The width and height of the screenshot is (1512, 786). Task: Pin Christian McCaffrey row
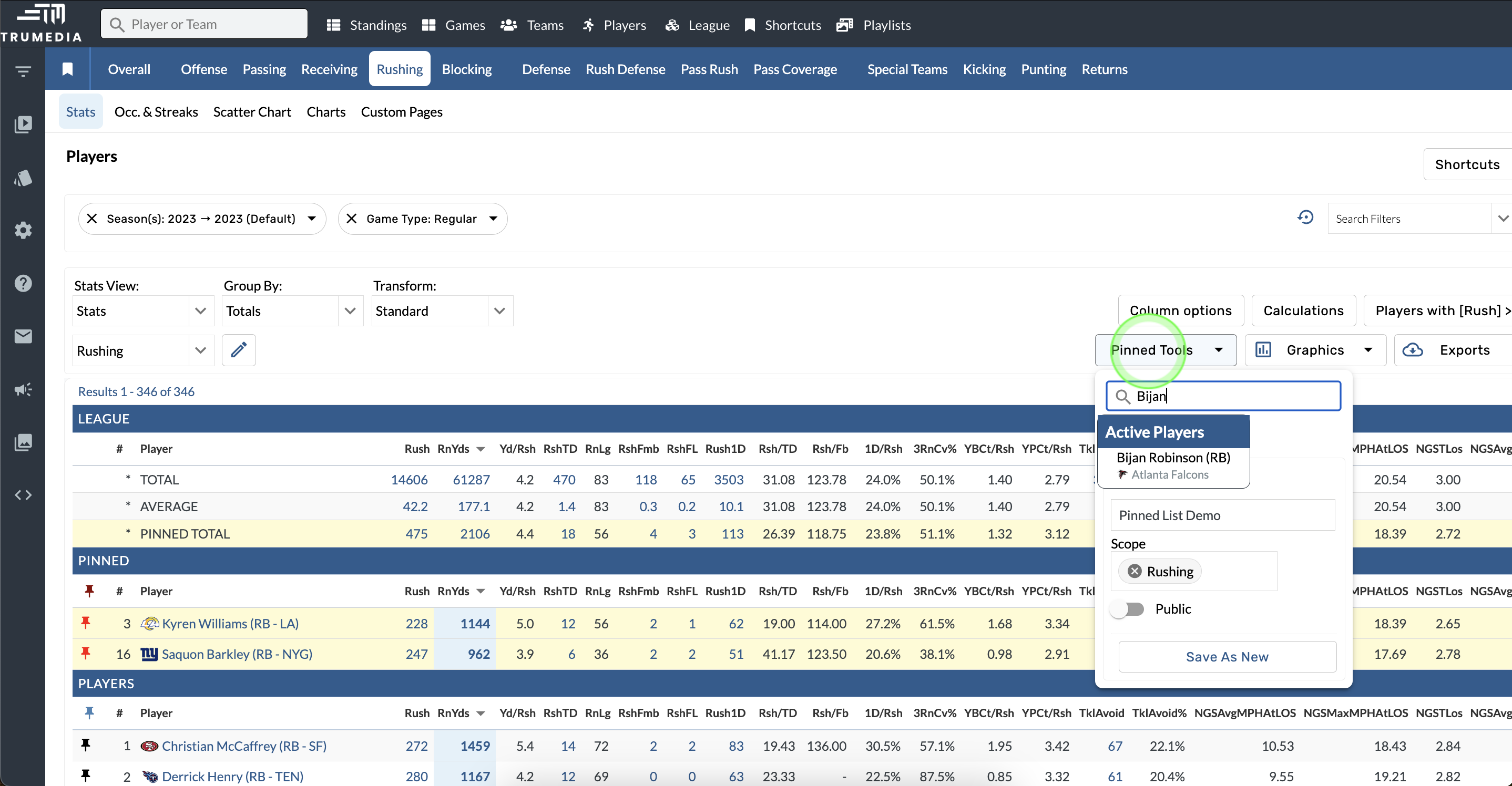click(86, 746)
